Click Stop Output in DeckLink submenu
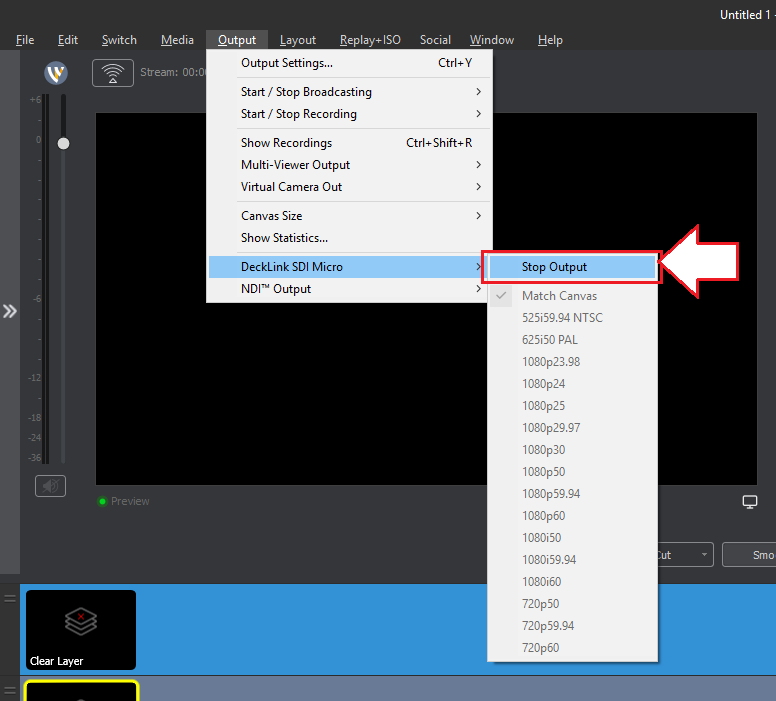The width and height of the screenshot is (776, 701). (x=572, y=267)
